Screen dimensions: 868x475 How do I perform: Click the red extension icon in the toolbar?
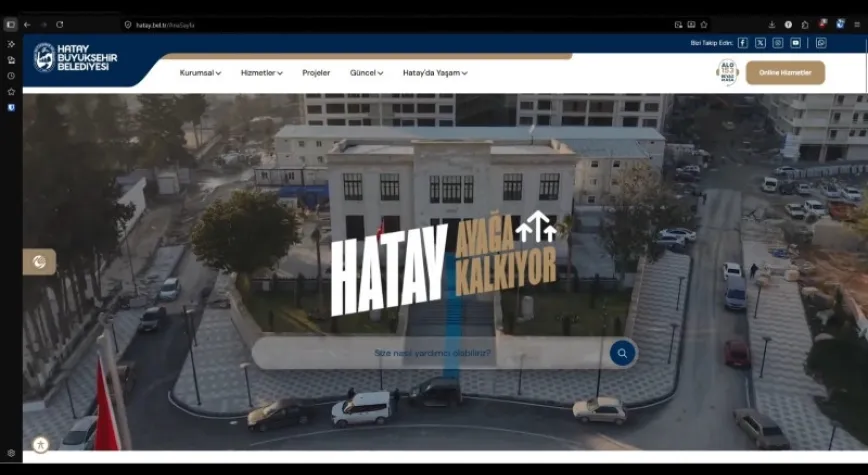(823, 24)
